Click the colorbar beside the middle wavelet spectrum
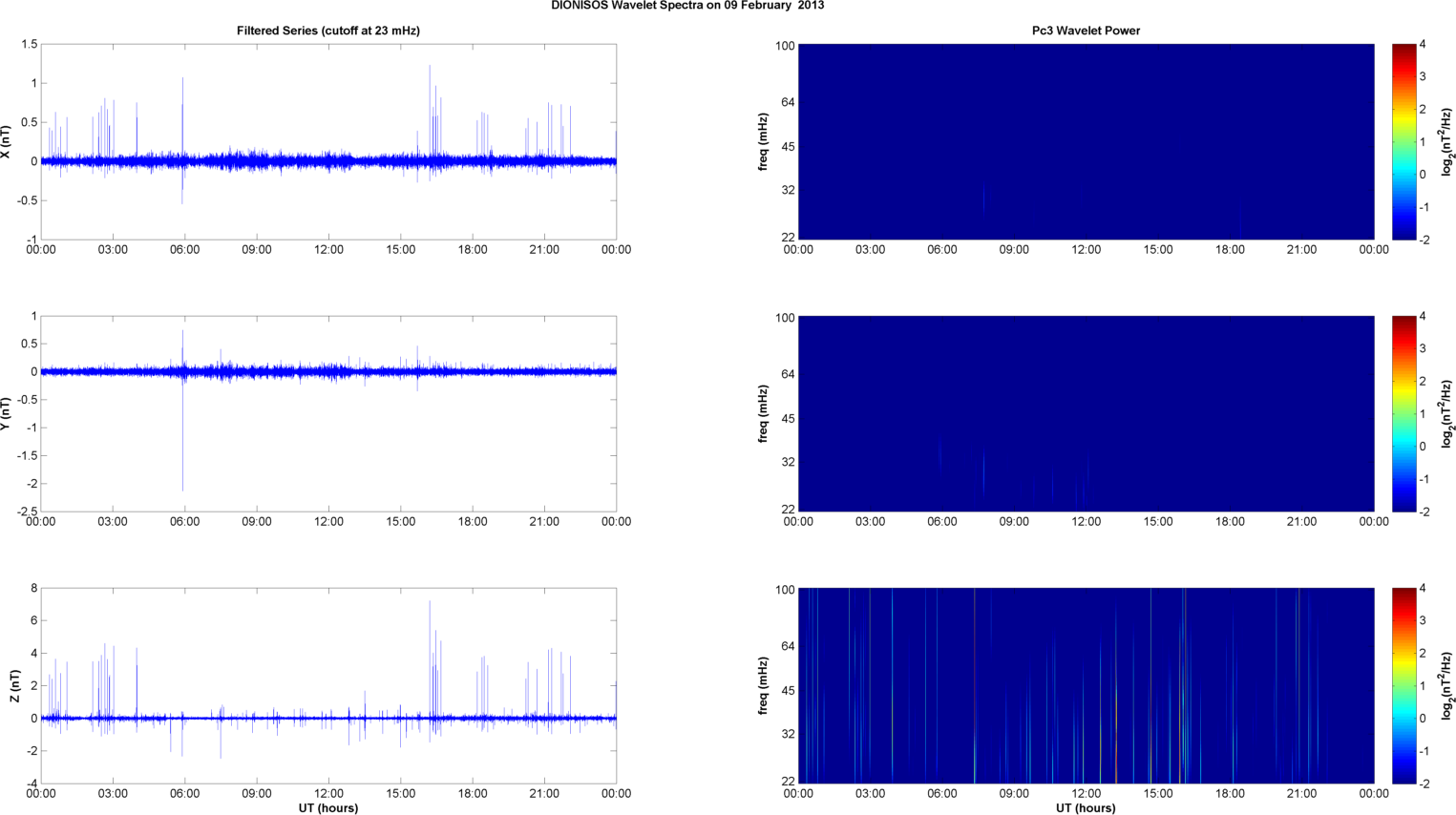 (1403, 414)
